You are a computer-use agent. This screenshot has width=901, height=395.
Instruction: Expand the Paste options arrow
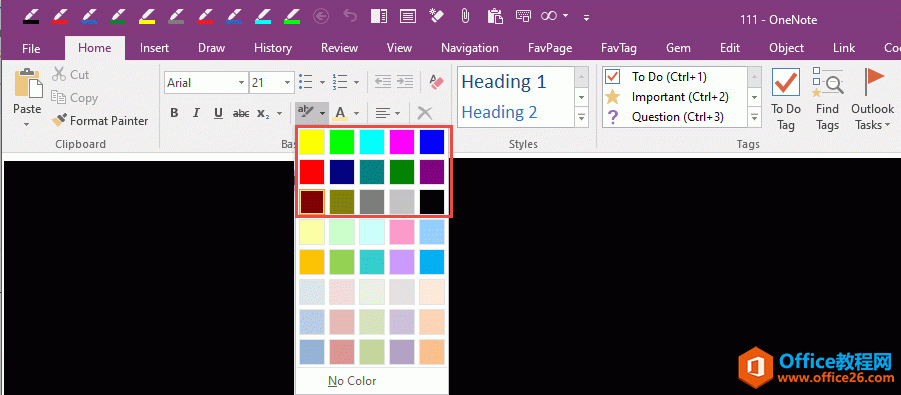27,124
